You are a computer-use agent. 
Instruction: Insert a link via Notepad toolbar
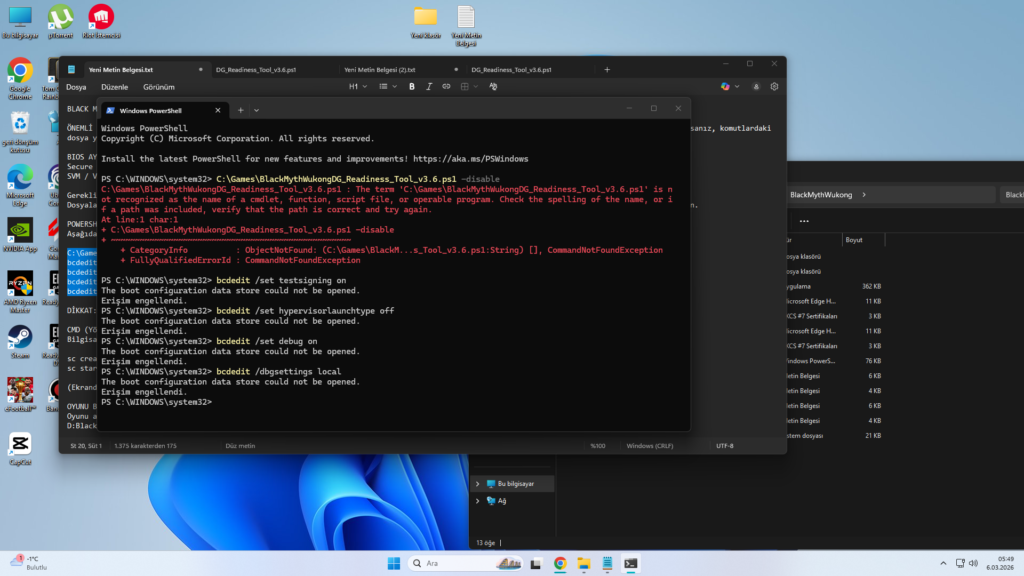point(446,86)
